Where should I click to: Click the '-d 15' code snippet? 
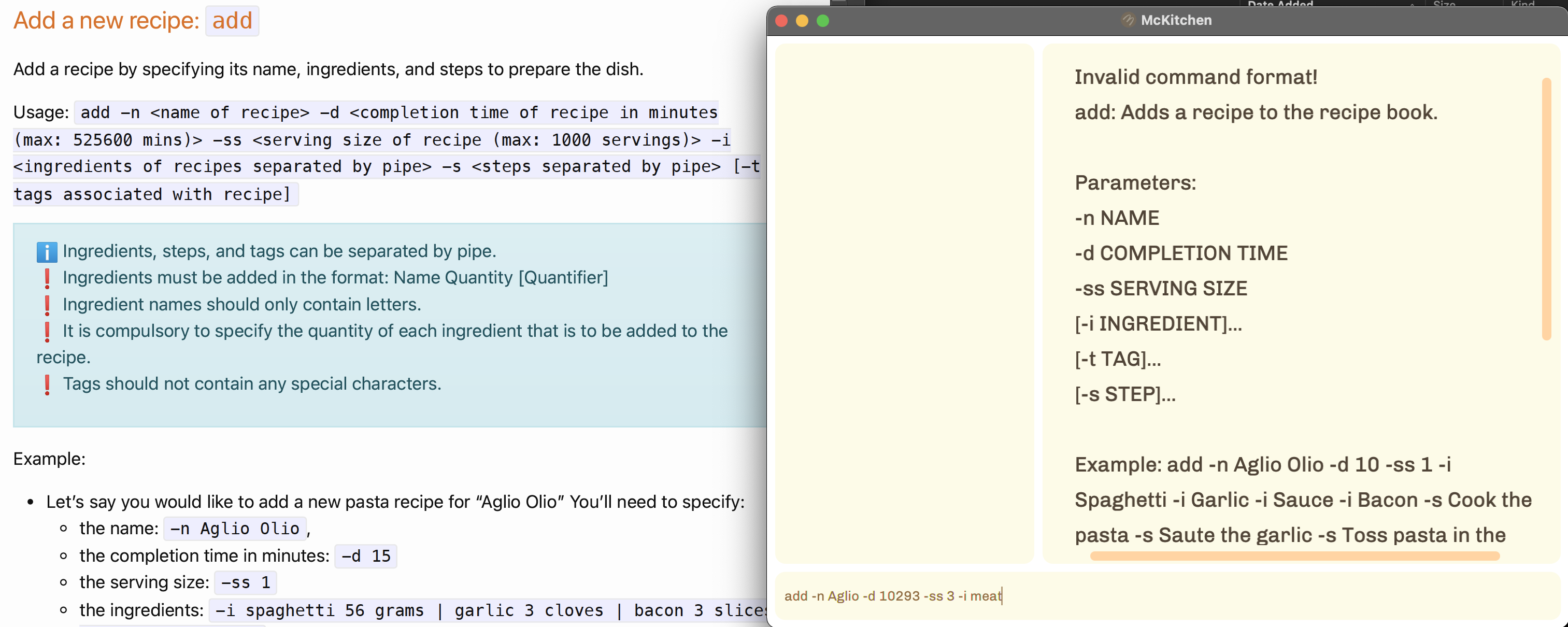365,556
